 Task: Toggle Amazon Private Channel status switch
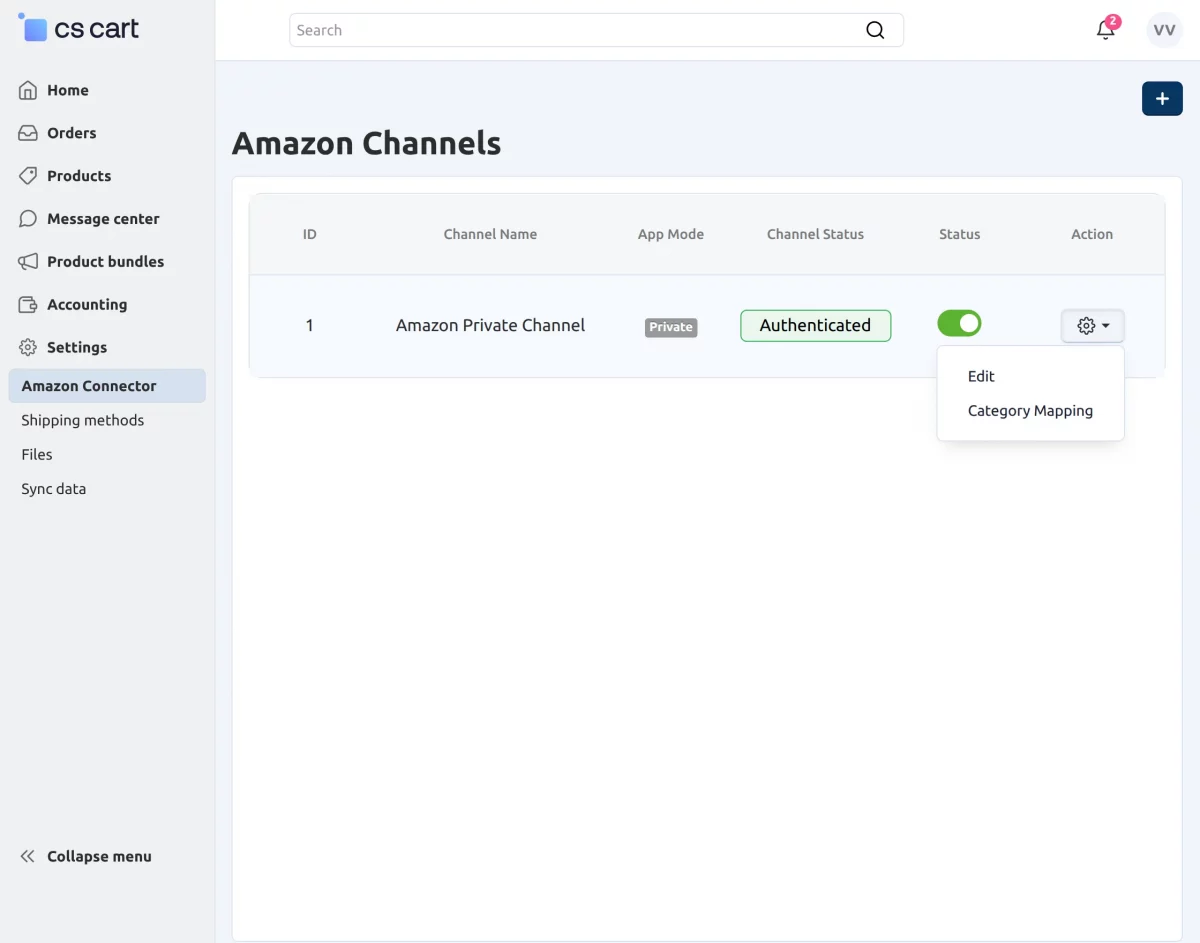(959, 323)
